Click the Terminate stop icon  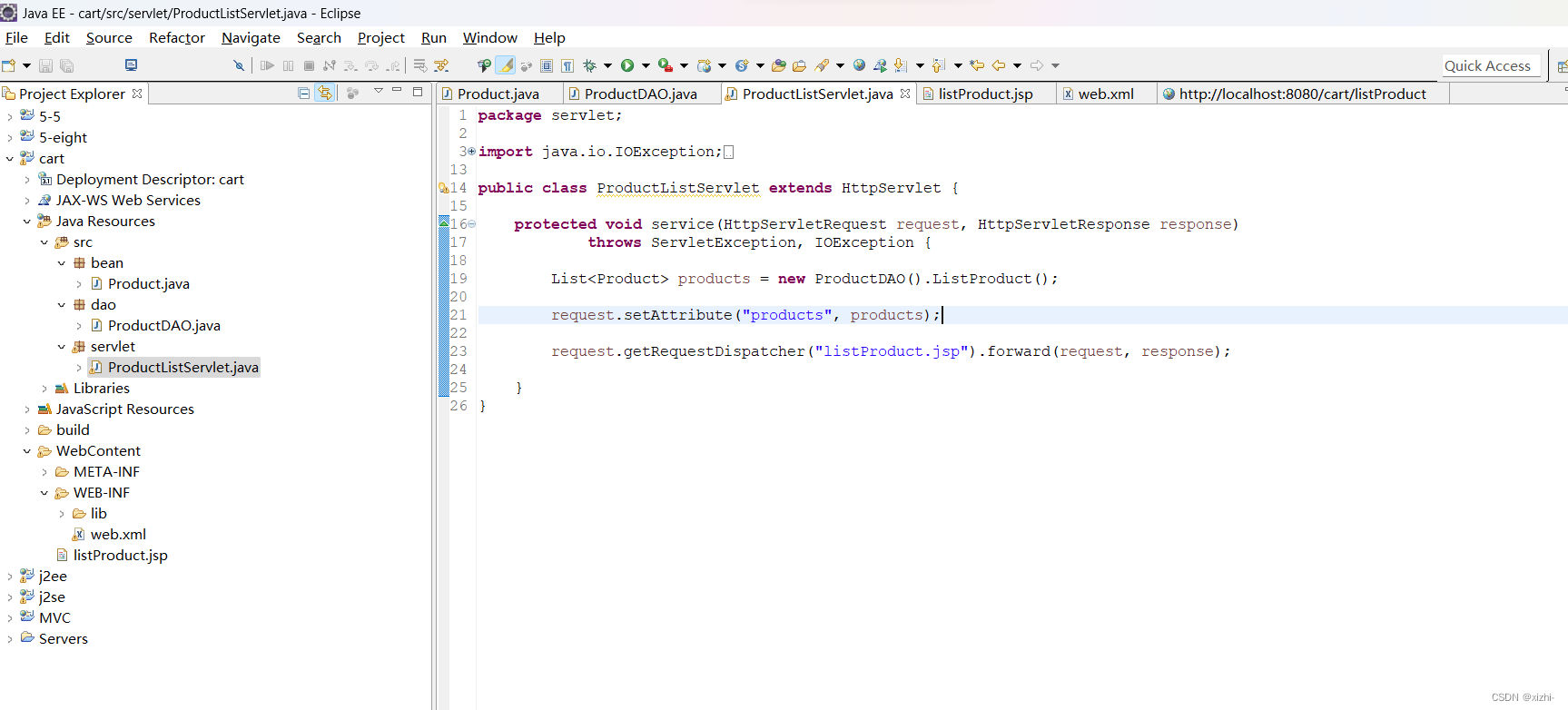(309, 65)
